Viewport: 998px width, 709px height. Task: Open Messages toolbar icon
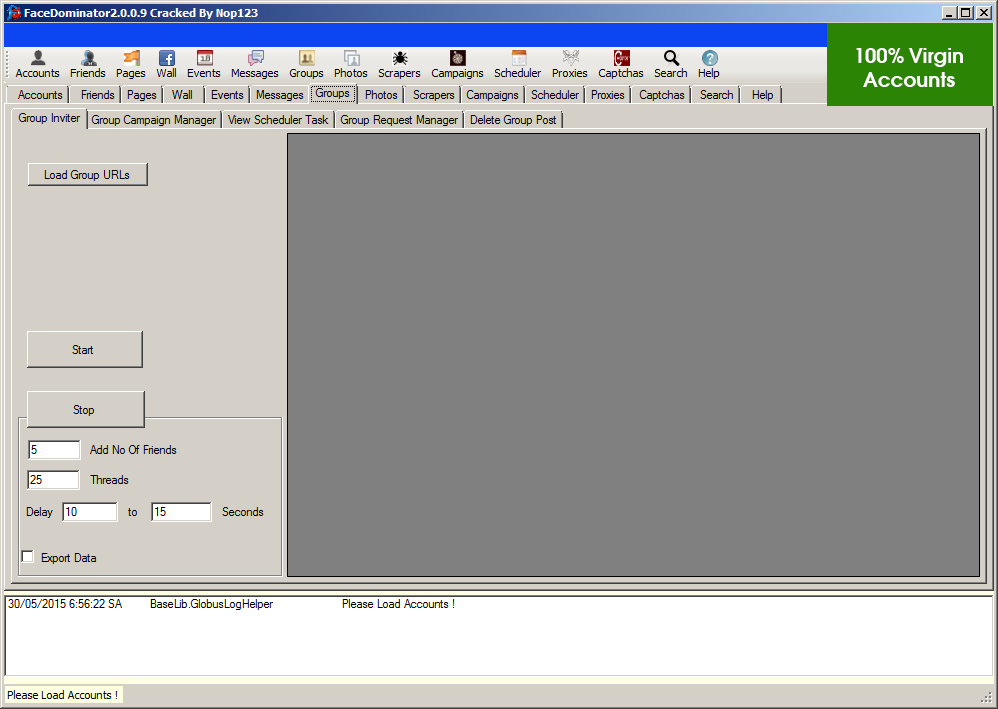pos(255,65)
